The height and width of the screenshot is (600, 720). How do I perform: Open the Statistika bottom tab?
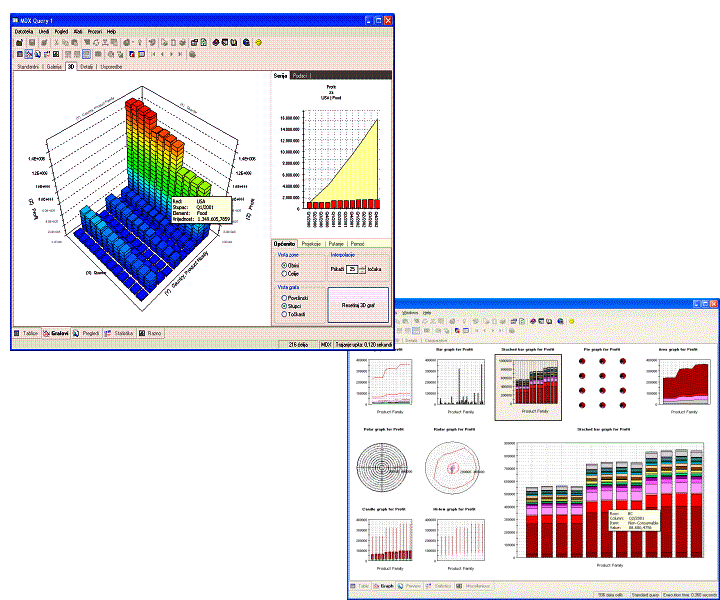[x=119, y=333]
